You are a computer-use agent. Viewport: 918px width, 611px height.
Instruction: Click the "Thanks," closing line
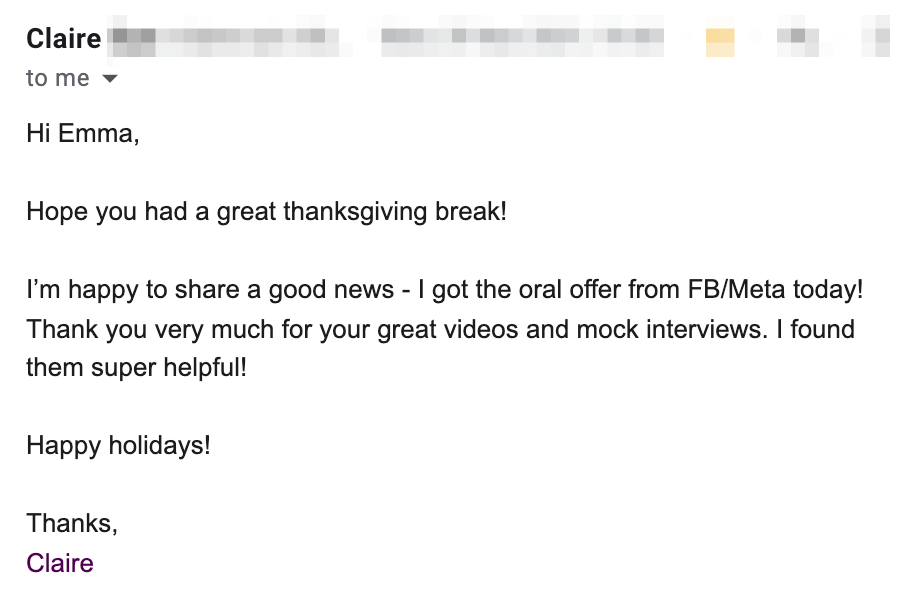(x=72, y=524)
